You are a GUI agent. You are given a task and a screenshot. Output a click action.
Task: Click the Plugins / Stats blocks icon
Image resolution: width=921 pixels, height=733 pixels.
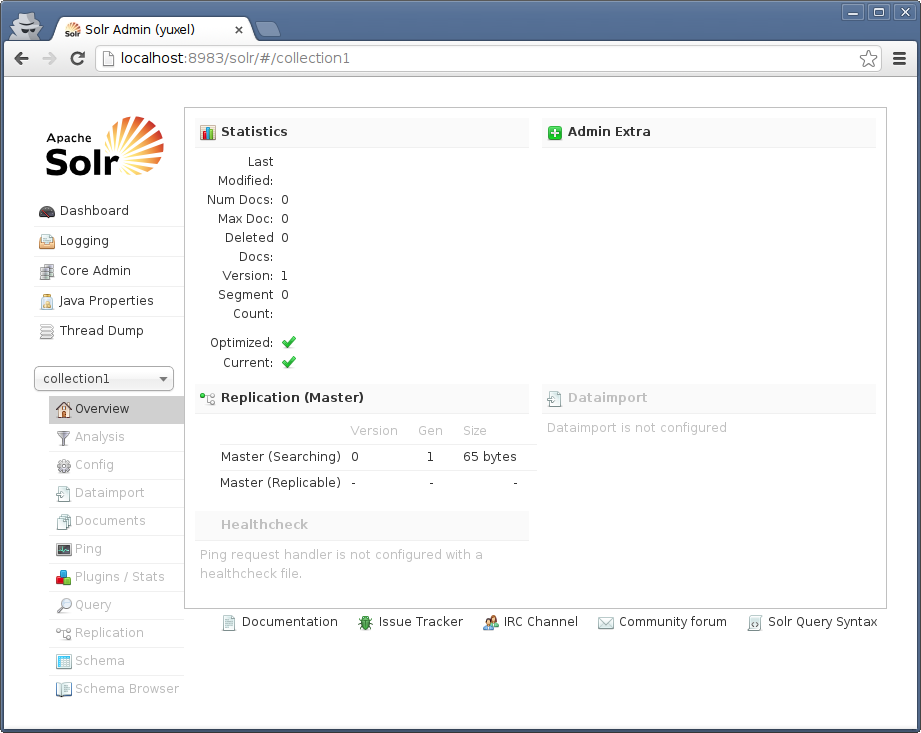(x=63, y=578)
